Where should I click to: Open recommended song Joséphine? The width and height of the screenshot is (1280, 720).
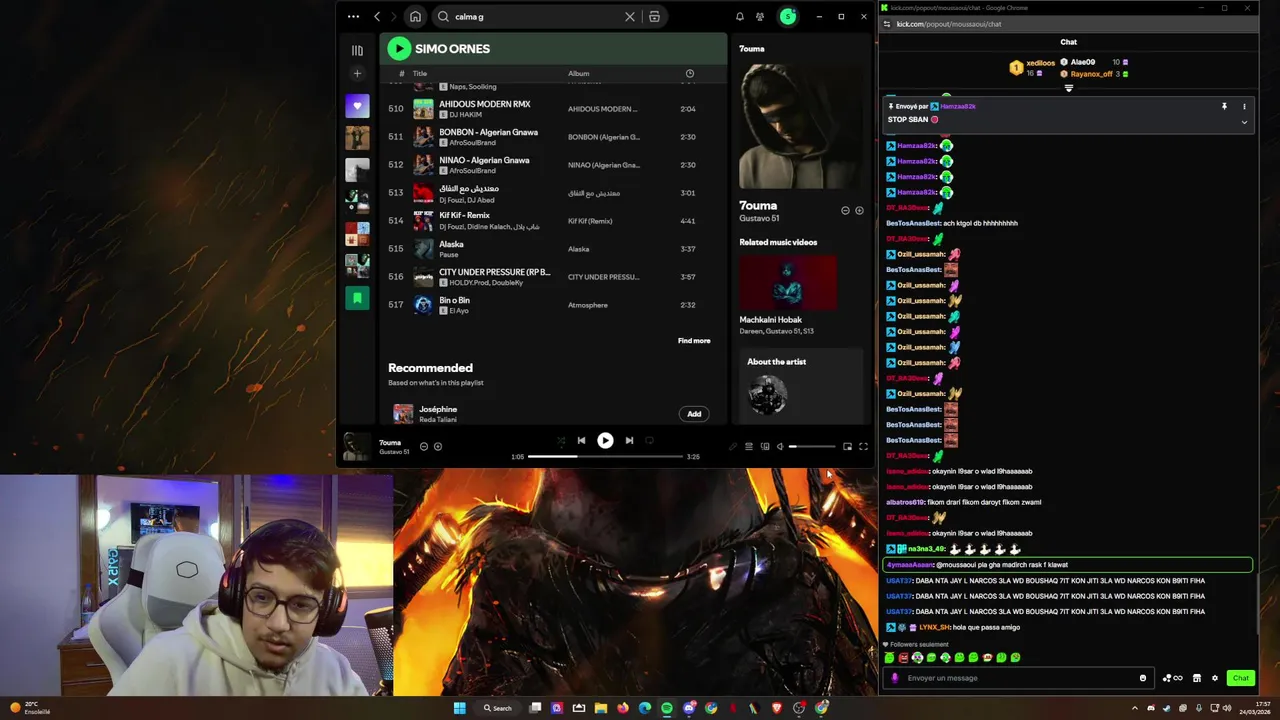(438, 409)
